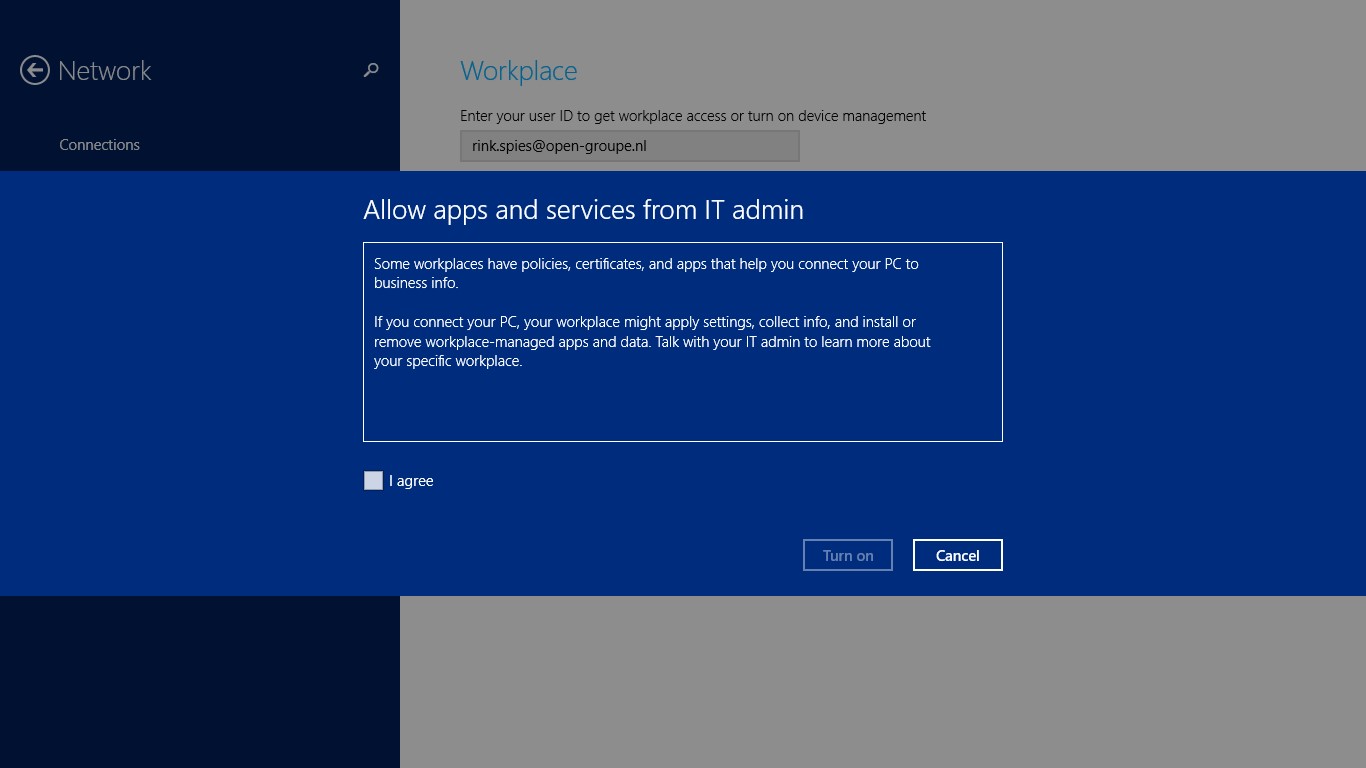Click the user ID email input field
Screen dimensions: 1366x768
point(630,146)
